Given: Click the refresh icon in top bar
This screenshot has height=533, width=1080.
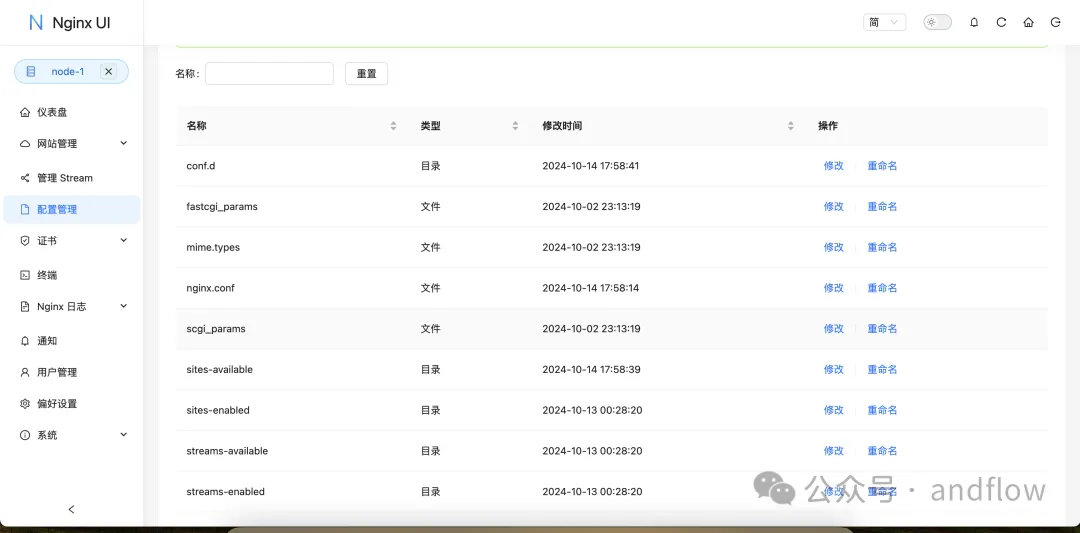Looking at the screenshot, I should click(x=1001, y=22).
